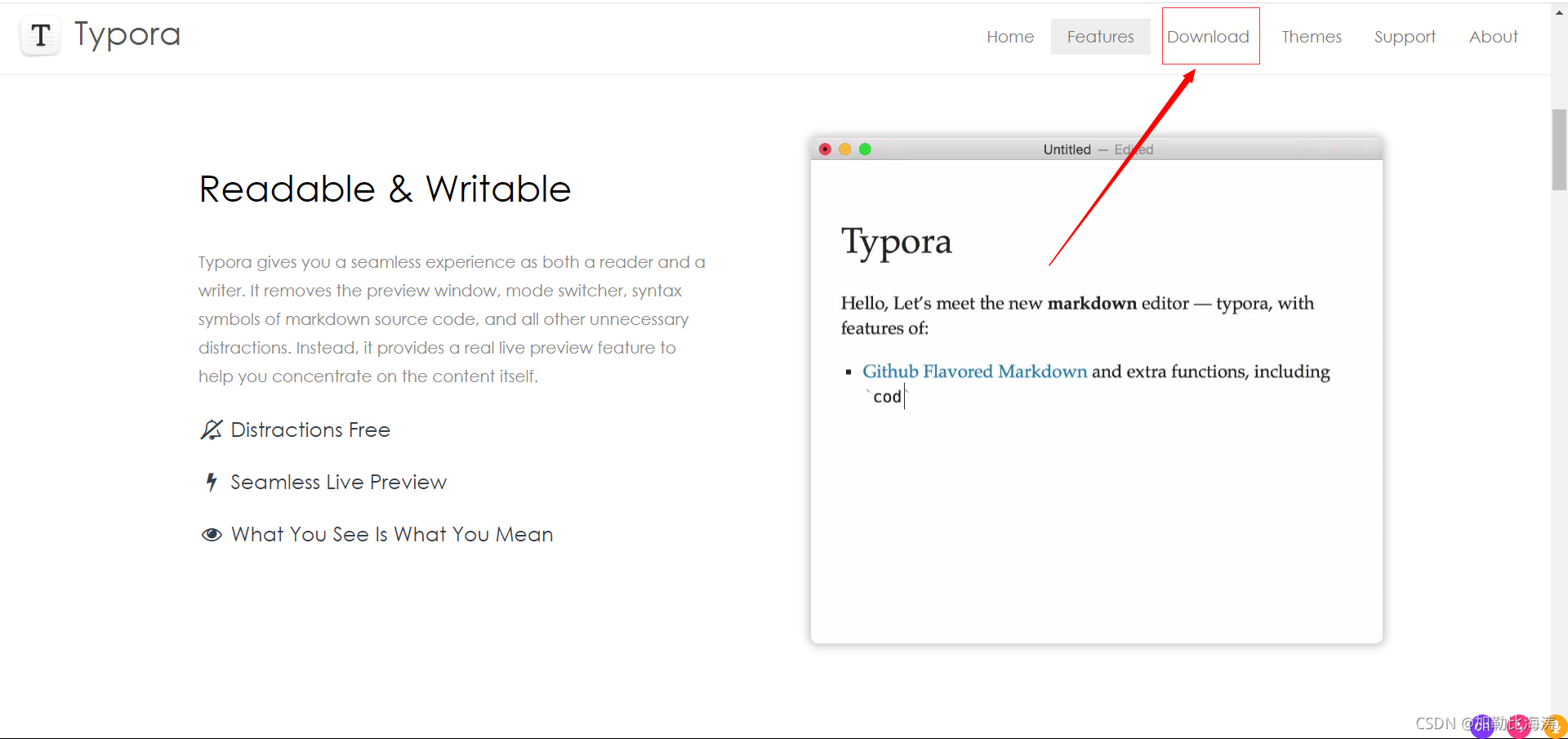Select the Features nav item
Viewport: 1568px width, 739px height.
(1100, 37)
